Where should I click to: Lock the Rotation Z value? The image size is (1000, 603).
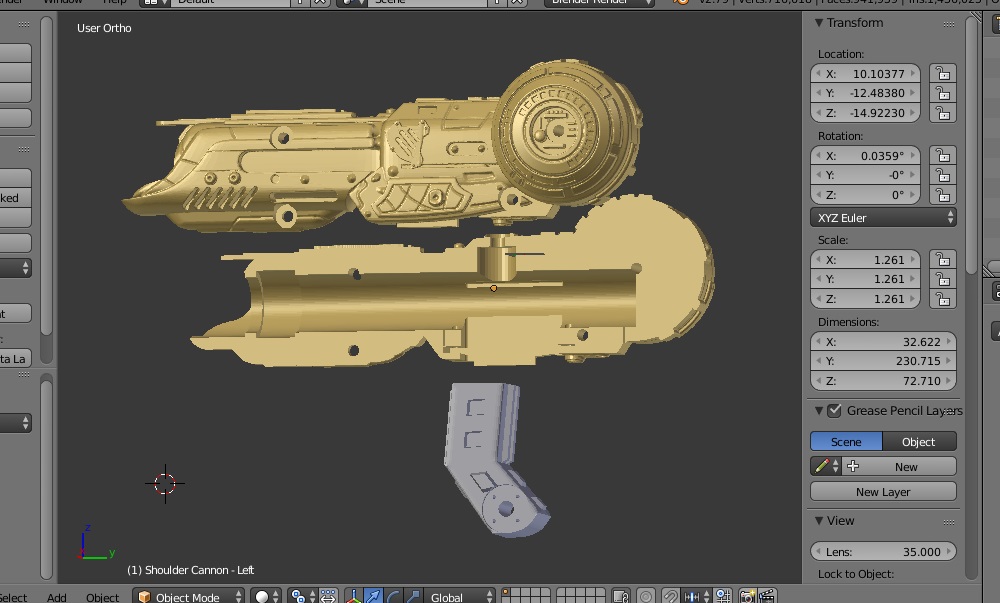(x=943, y=195)
